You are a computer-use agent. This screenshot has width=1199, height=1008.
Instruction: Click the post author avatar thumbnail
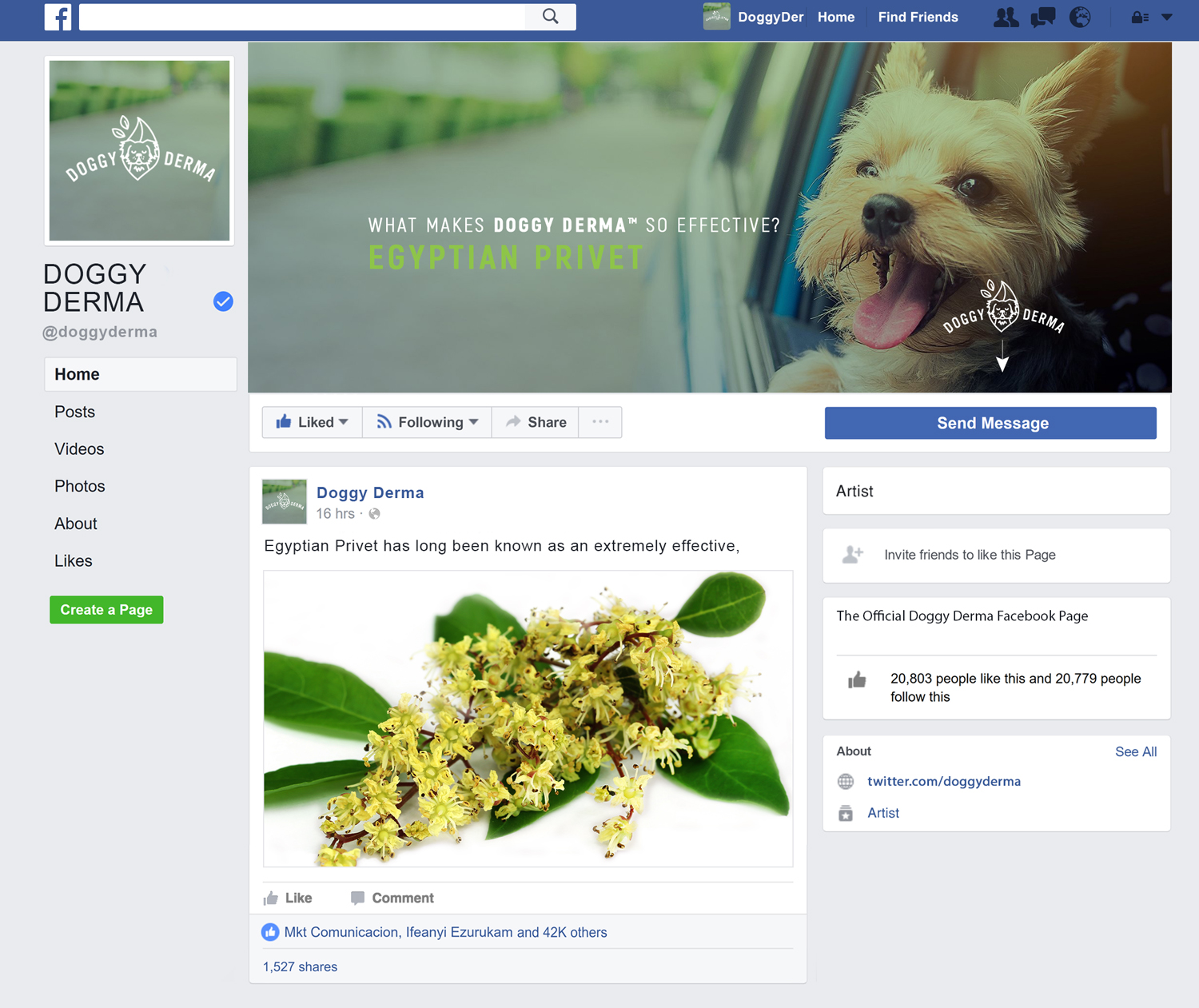(285, 502)
